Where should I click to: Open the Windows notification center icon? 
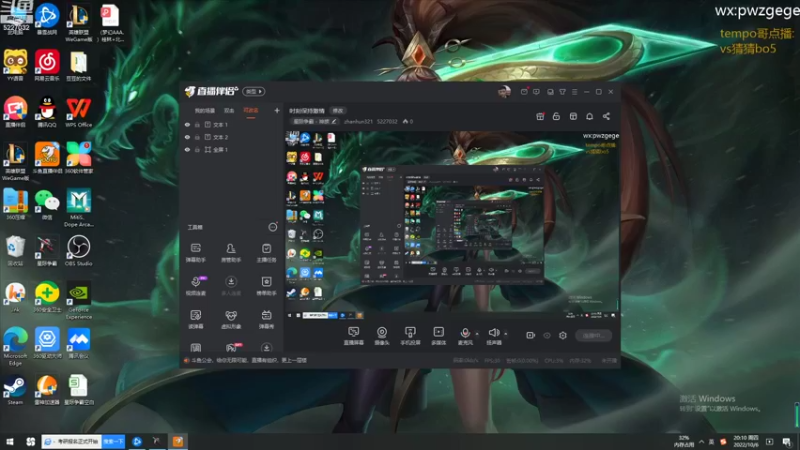[x=786, y=441]
